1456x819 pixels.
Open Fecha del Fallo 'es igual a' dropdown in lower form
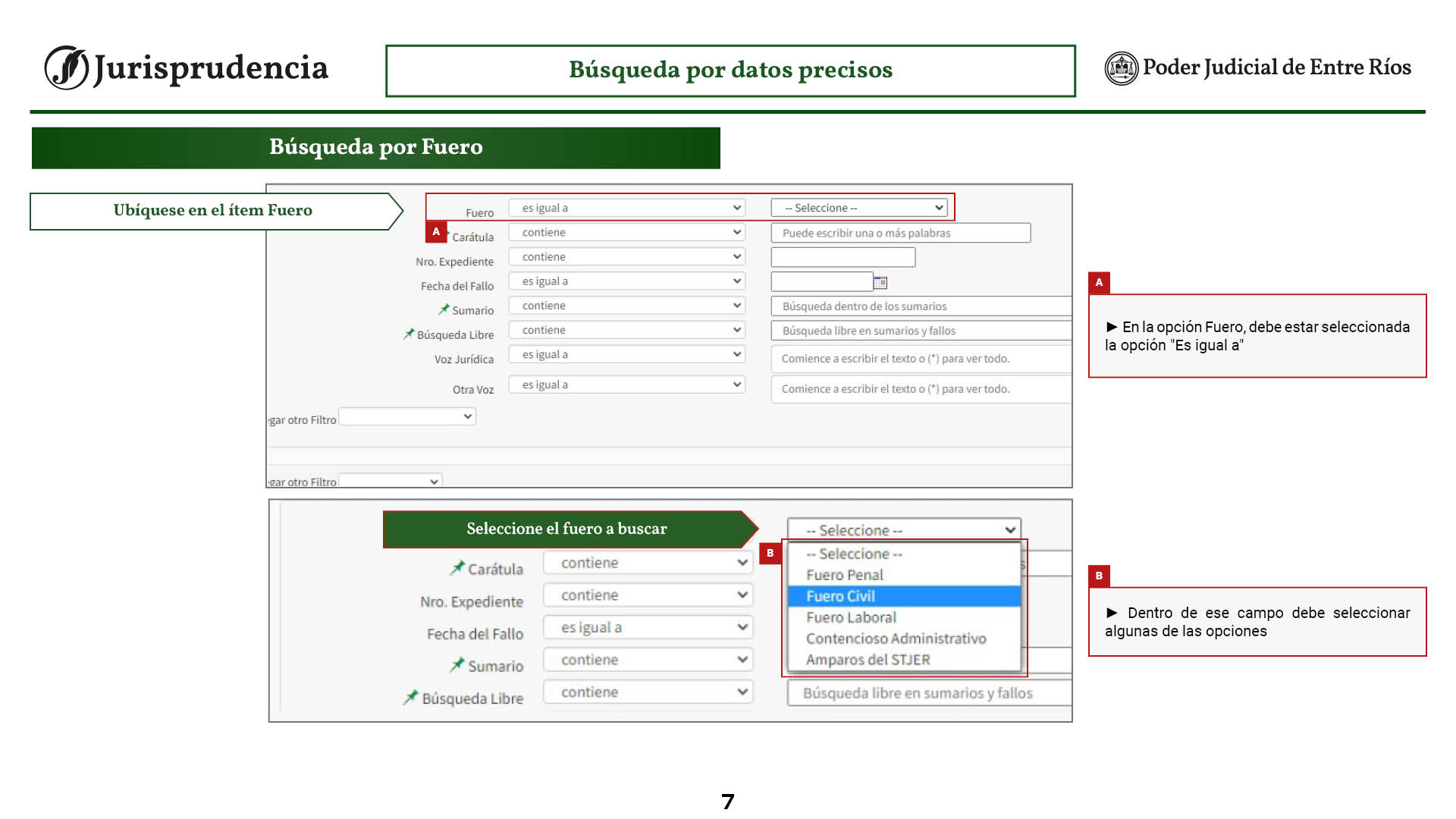pyautogui.click(x=648, y=627)
